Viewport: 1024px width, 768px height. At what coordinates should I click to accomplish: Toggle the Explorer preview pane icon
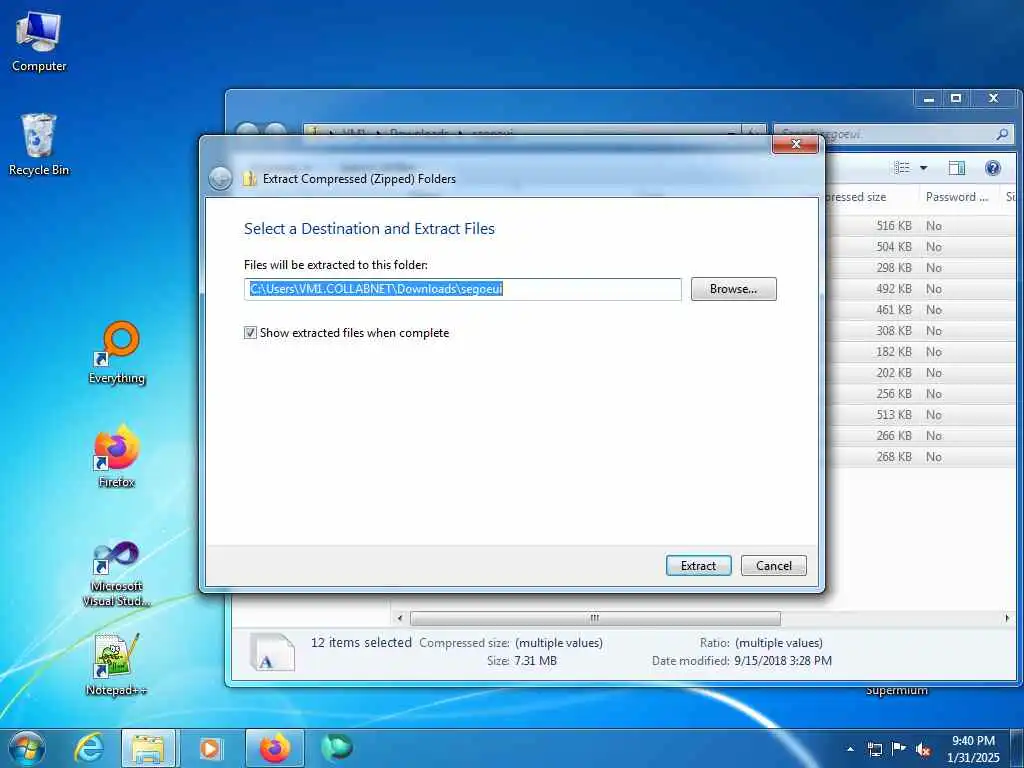pos(957,168)
